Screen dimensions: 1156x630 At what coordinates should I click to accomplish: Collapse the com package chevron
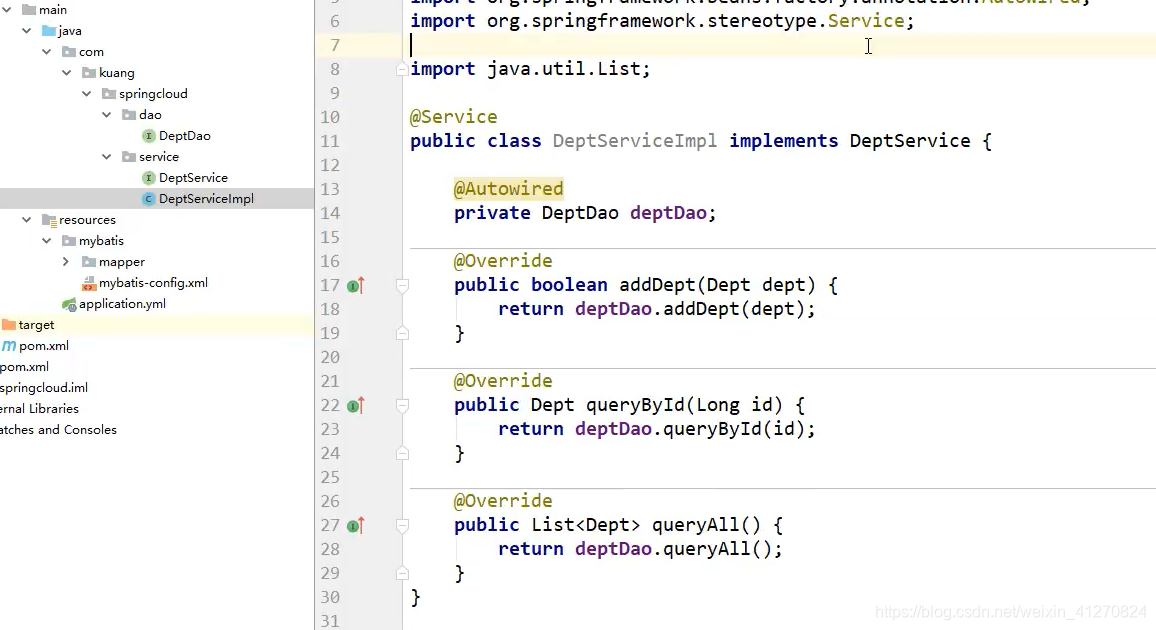click(x=46, y=52)
